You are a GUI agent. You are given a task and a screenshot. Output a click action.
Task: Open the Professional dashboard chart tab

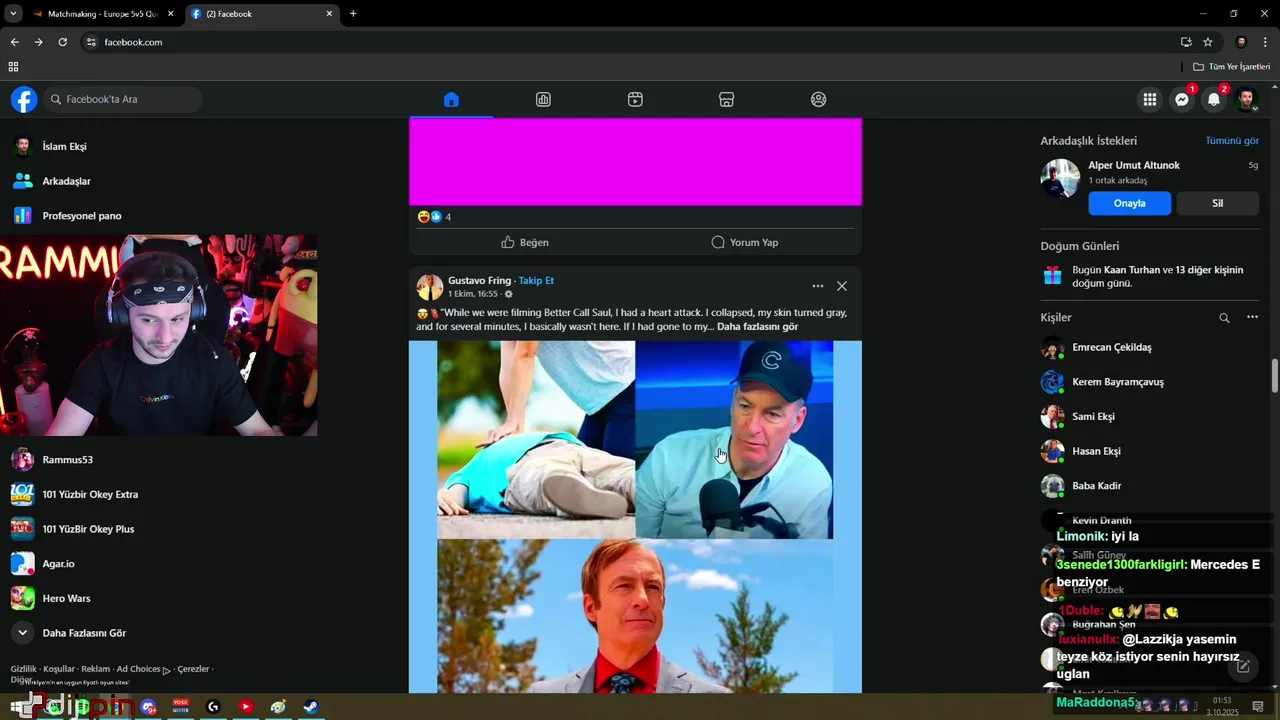tap(543, 99)
